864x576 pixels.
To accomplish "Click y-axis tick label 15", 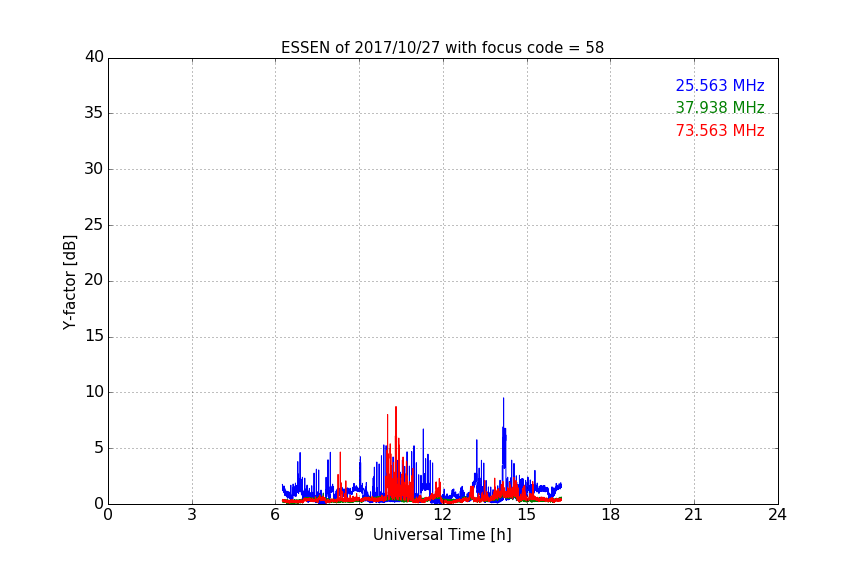I will [94, 336].
